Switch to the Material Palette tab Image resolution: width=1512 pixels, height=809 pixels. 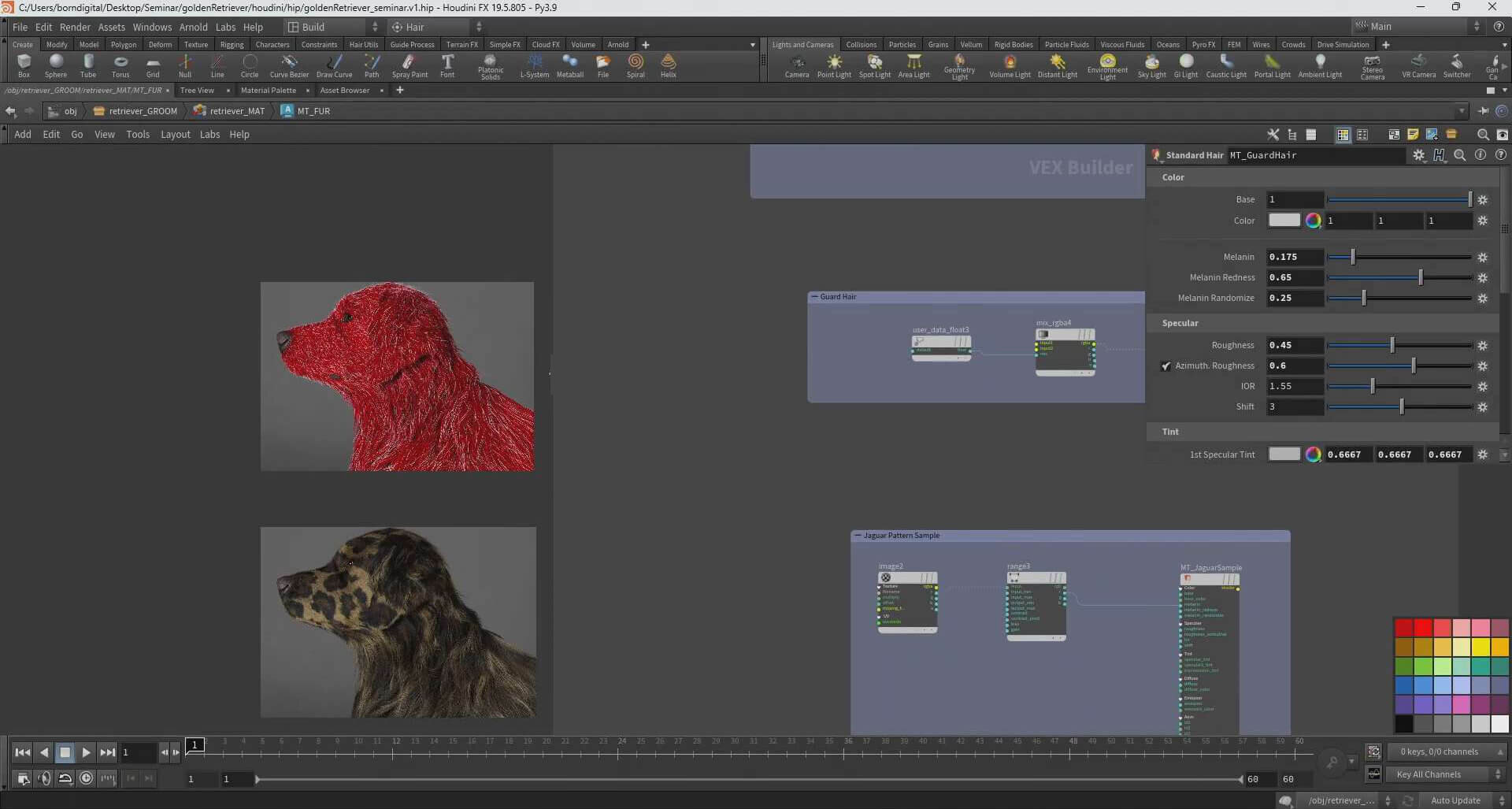tap(268, 91)
